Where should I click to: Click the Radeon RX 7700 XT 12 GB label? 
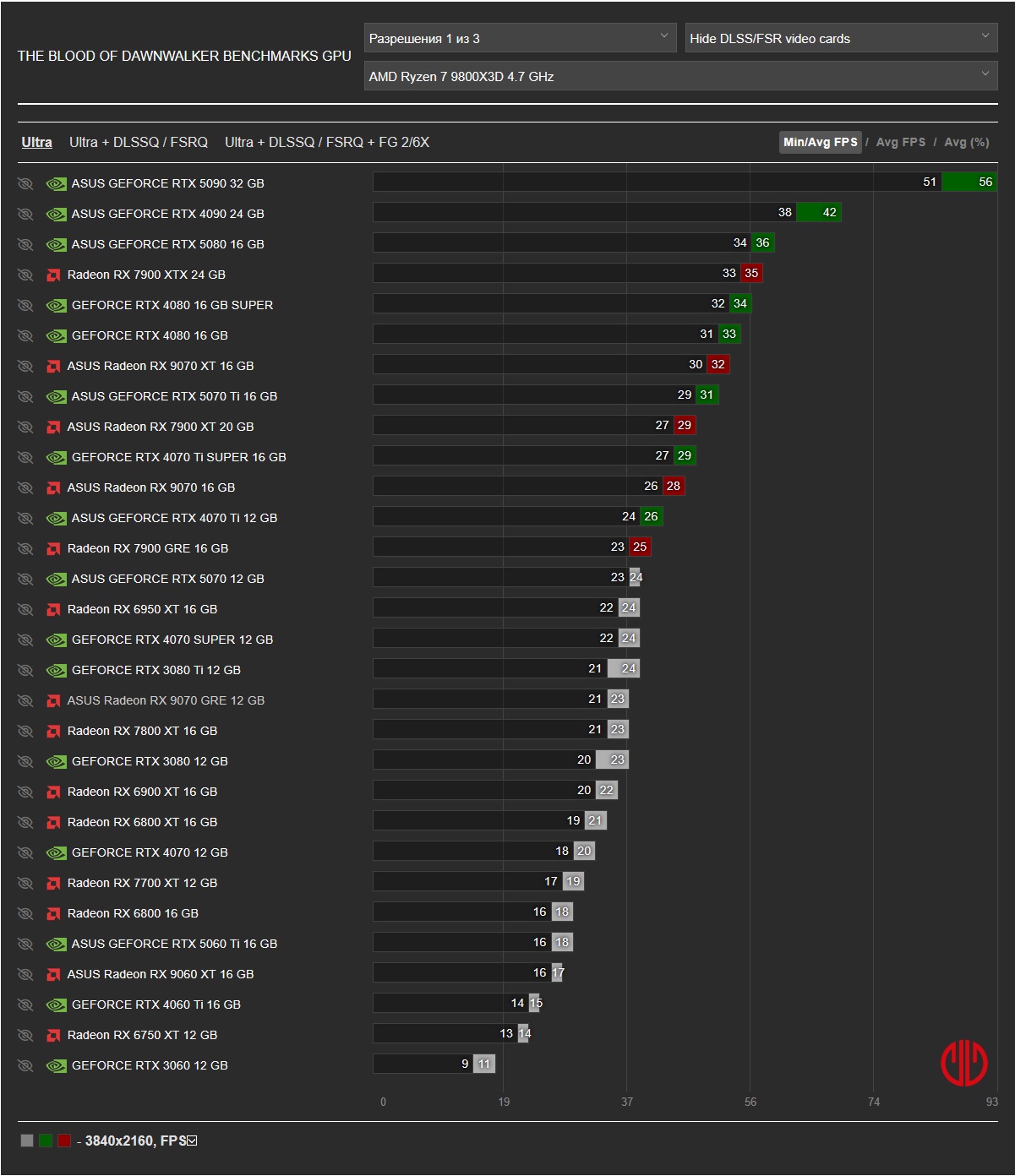click(142, 883)
